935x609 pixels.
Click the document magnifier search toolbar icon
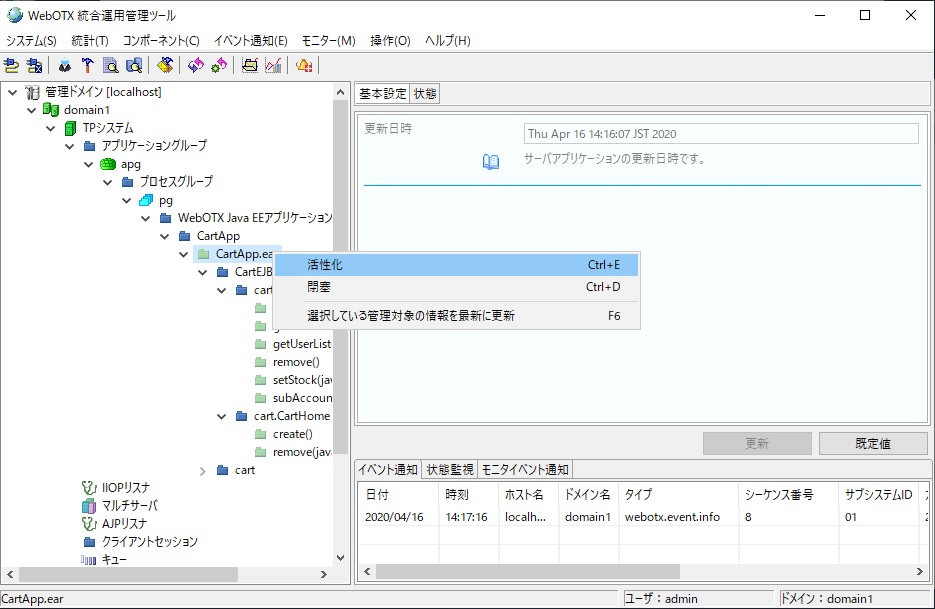pyautogui.click(x=110, y=66)
